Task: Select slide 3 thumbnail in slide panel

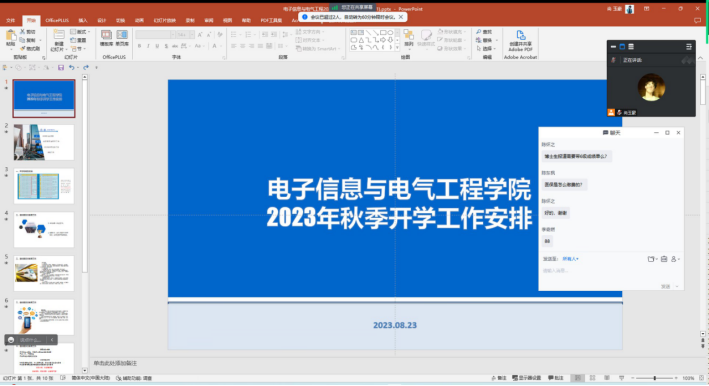Action: pyautogui.click(x=44, y=186)
